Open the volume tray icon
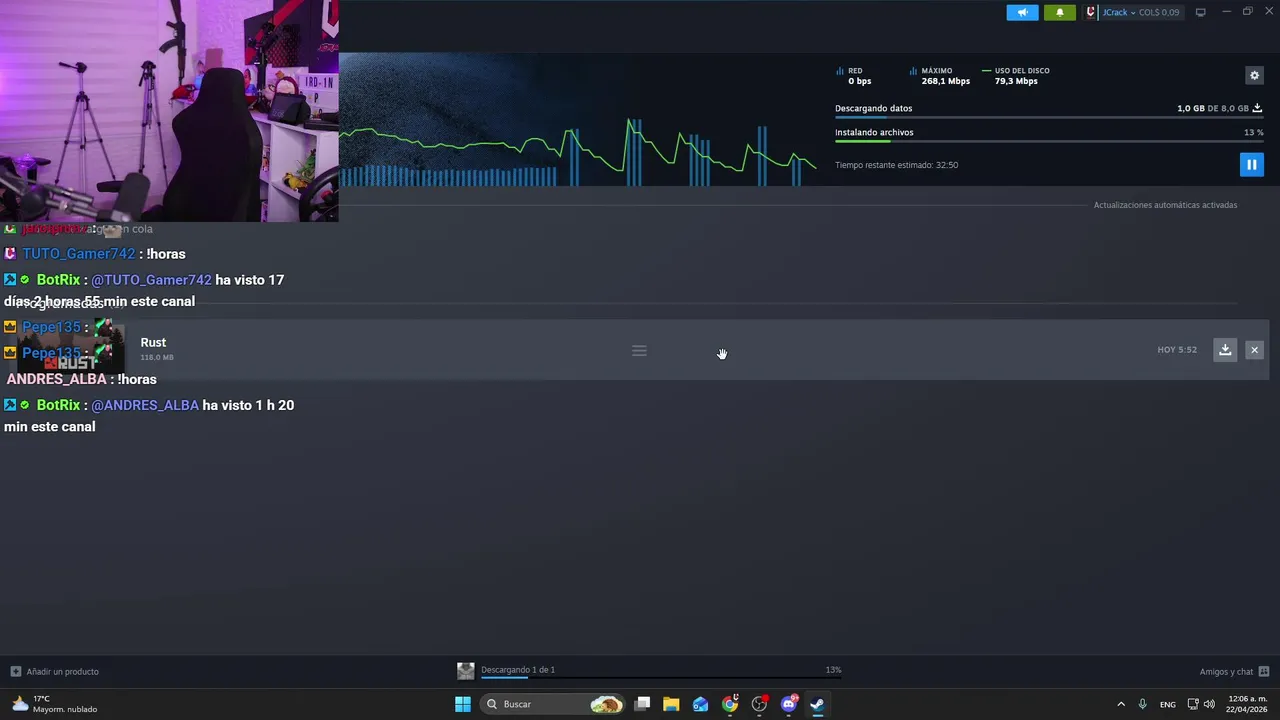 point(1209,704)
